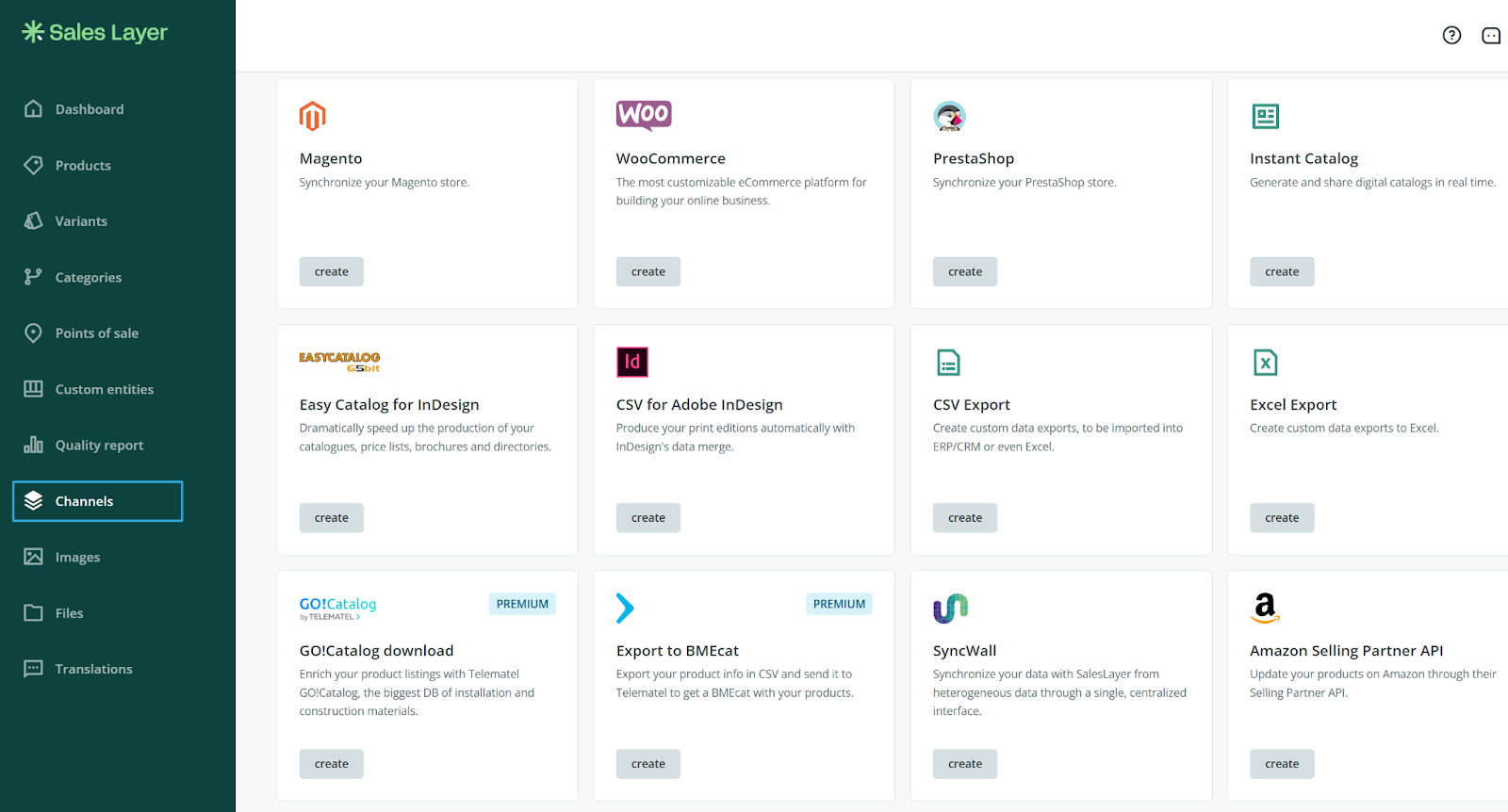Click PREMIUM badge on GO!Catalog card
Image resolution: width=1508 pixels, height=812 pixels.
pyautogui.click(x=522, y=604)
